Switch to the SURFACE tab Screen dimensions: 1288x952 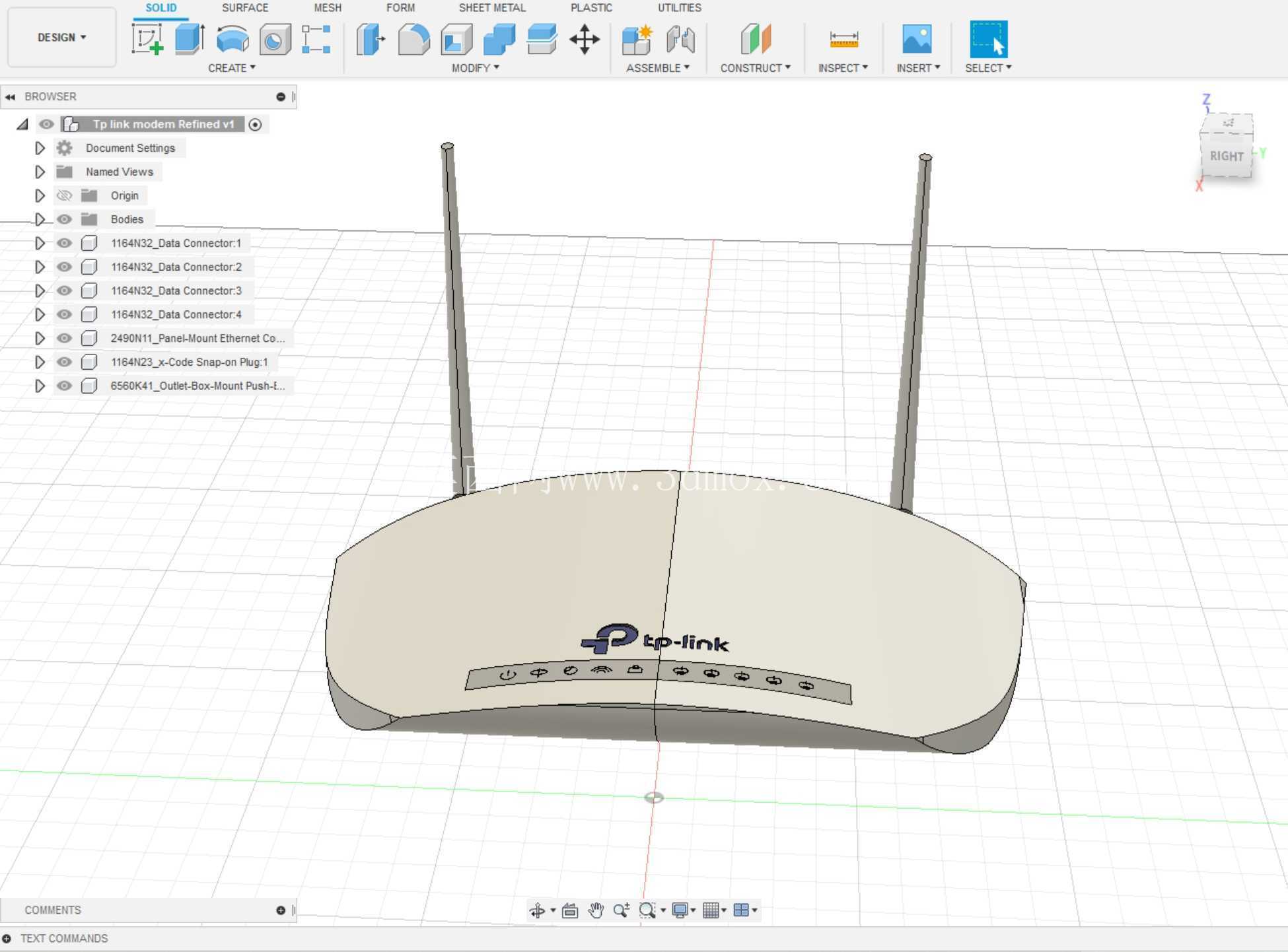pyautogui.click(x=245, y=8)
